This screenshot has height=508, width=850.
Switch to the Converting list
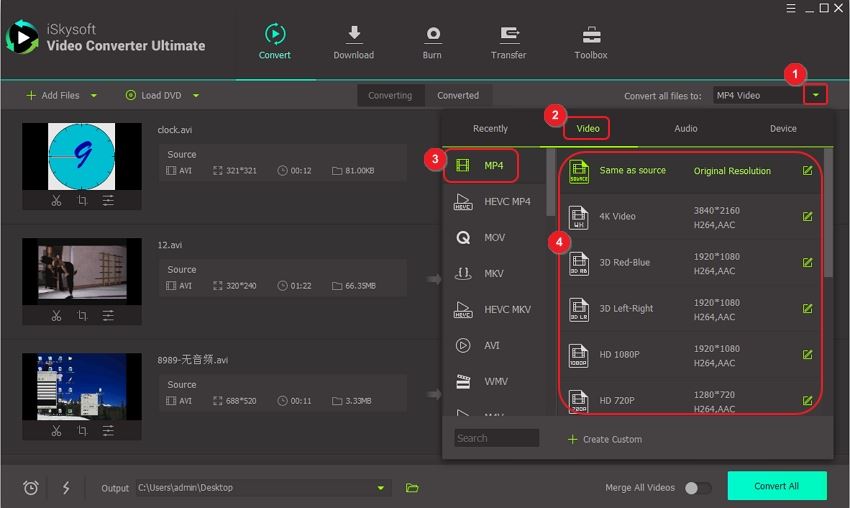click(390, 96)
